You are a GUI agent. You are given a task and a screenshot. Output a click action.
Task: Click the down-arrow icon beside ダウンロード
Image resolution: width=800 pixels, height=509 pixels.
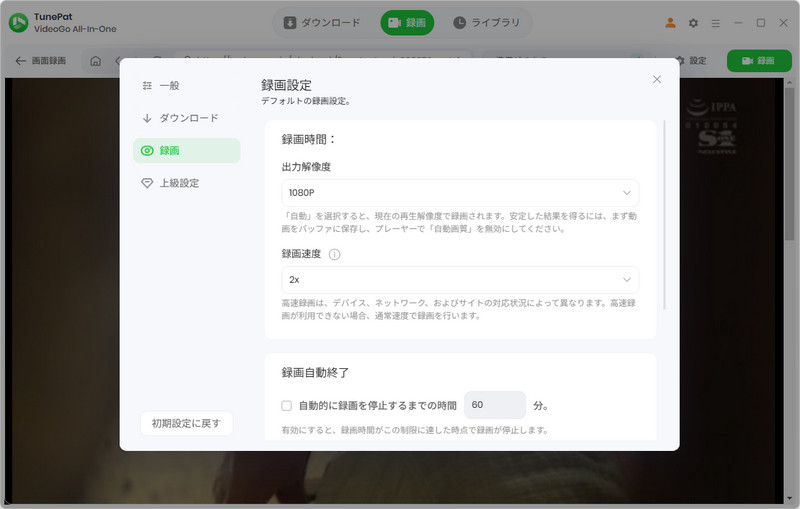click(x=147, y=118)
